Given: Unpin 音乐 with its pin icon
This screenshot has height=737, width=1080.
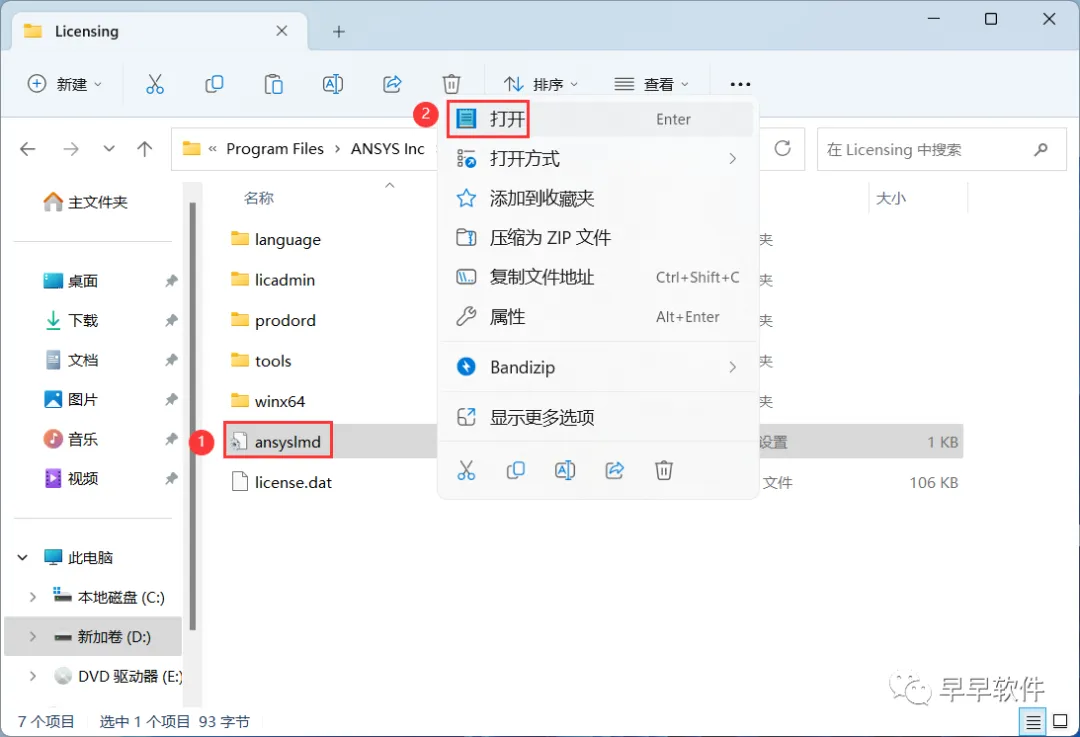Looking at the screenshot, I should [x=171, y=439].
